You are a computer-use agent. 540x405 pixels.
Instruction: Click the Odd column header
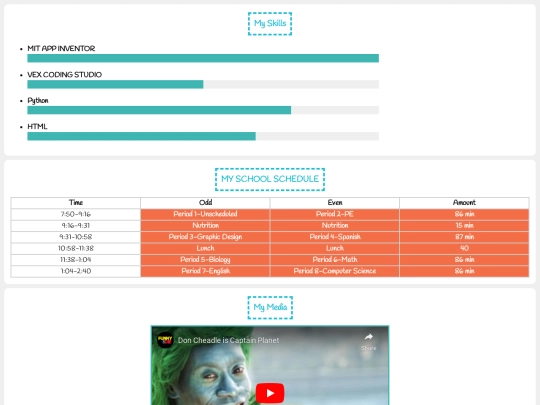(x=205, y=202)
